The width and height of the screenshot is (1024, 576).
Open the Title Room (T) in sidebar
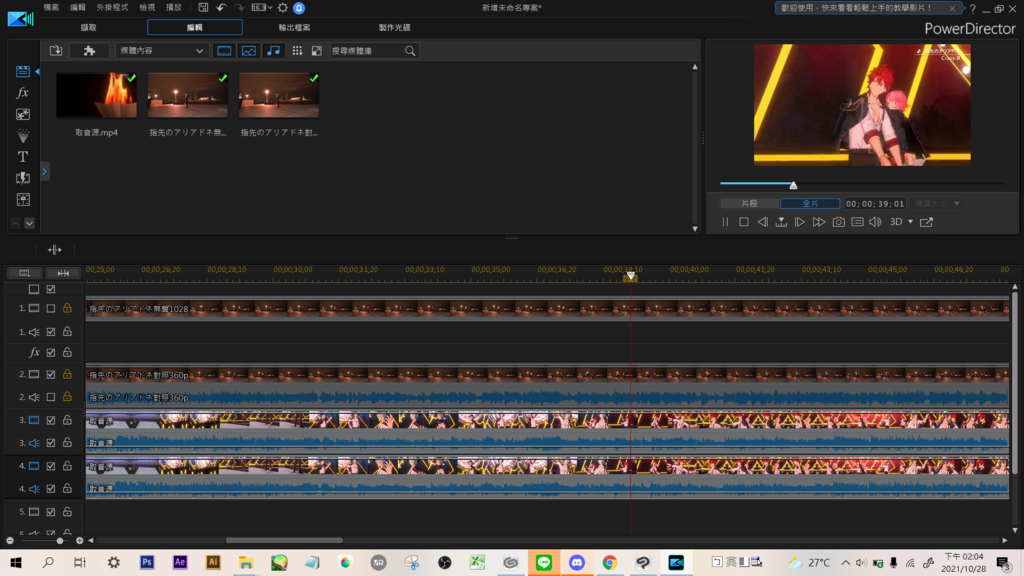coord(23,157)
